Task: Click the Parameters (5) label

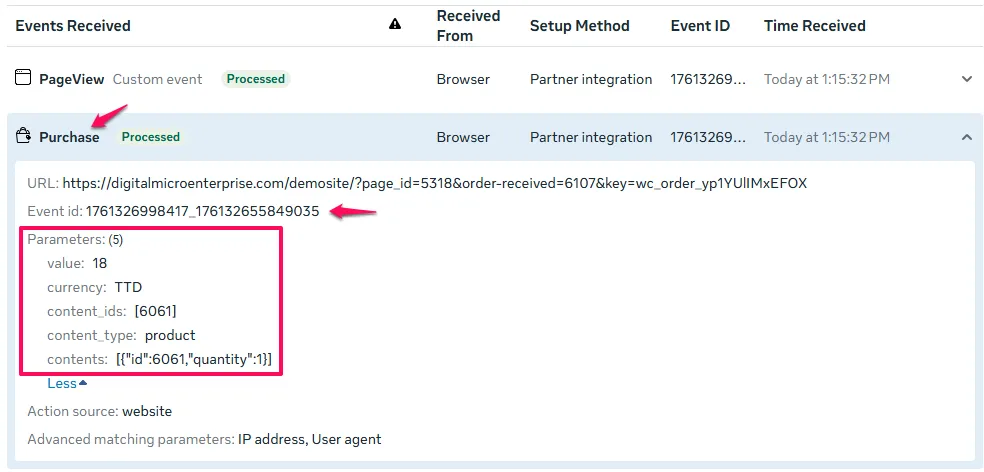Action: (75, 240)
